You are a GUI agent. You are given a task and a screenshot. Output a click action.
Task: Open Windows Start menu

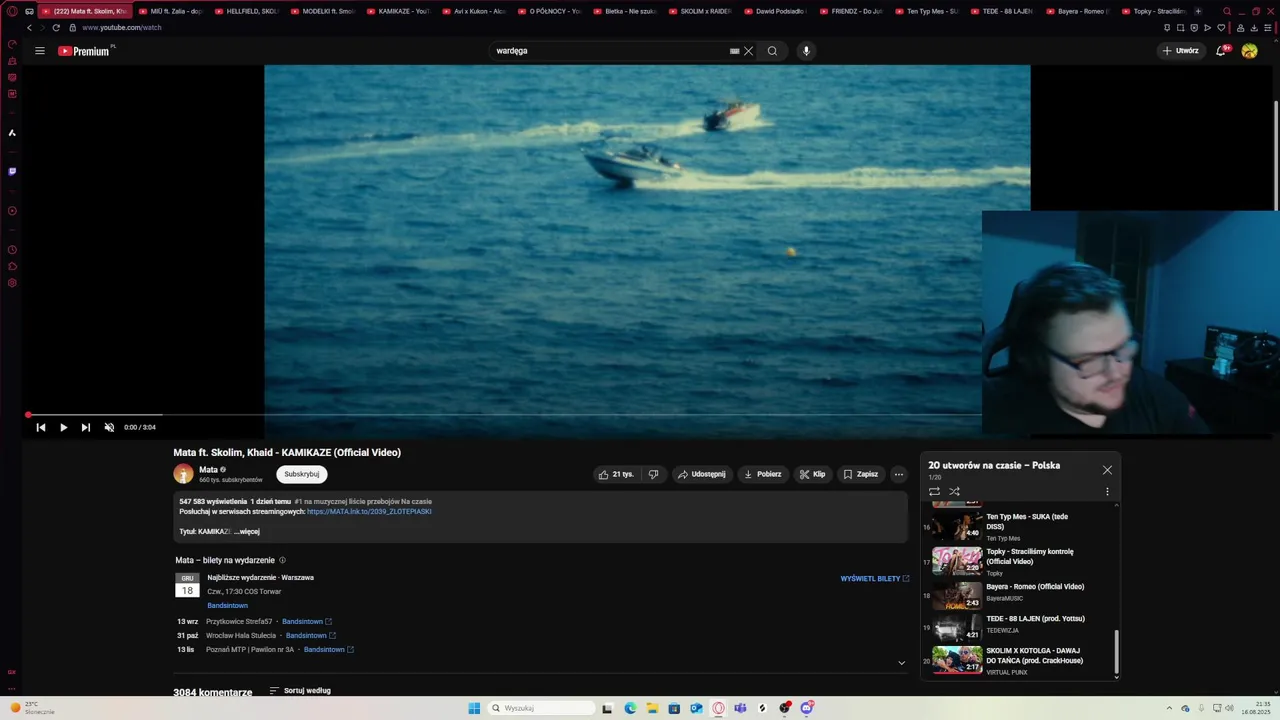474,708
